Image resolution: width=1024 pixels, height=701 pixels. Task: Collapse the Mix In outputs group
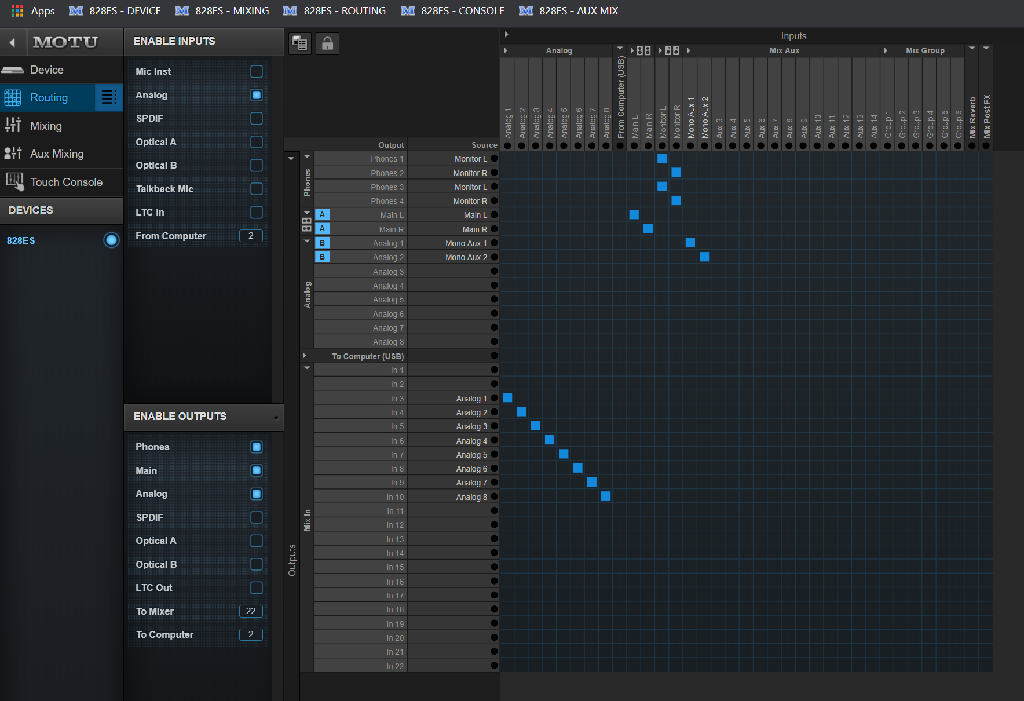click(x=307, y=368)
